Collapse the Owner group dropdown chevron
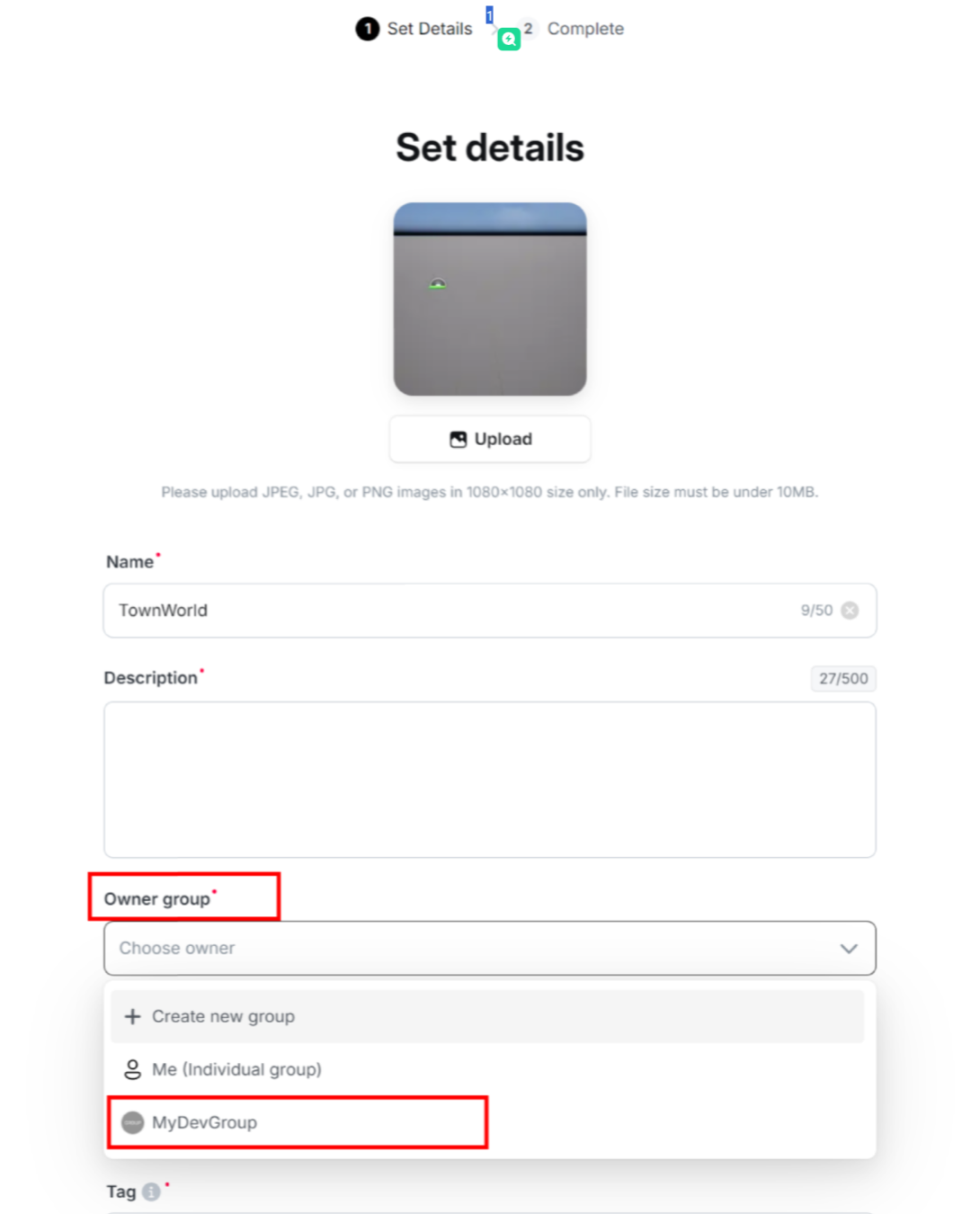Image resolution: width=980 pixels, height=1214 pixels. [x=848, y=949]
